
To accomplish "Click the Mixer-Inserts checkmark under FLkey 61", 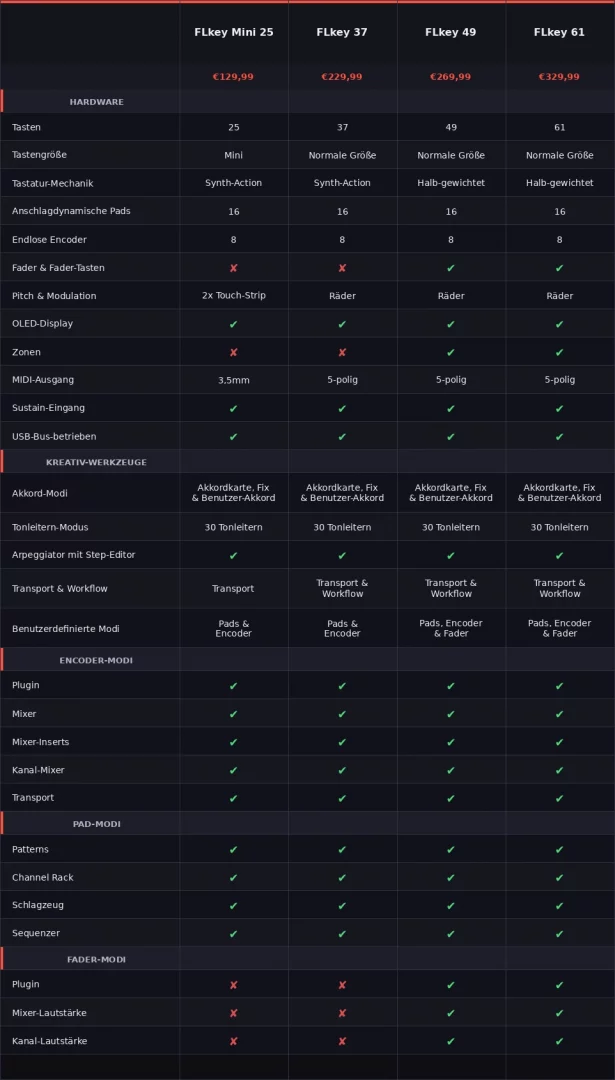I will coord(559,742).
